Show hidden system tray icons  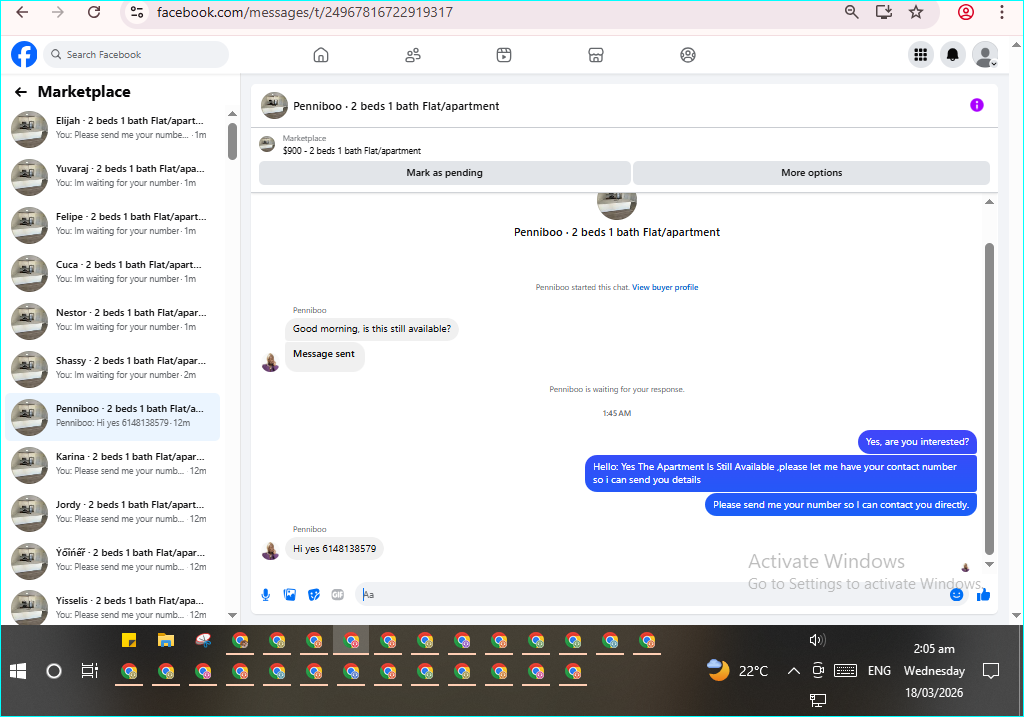793,671
